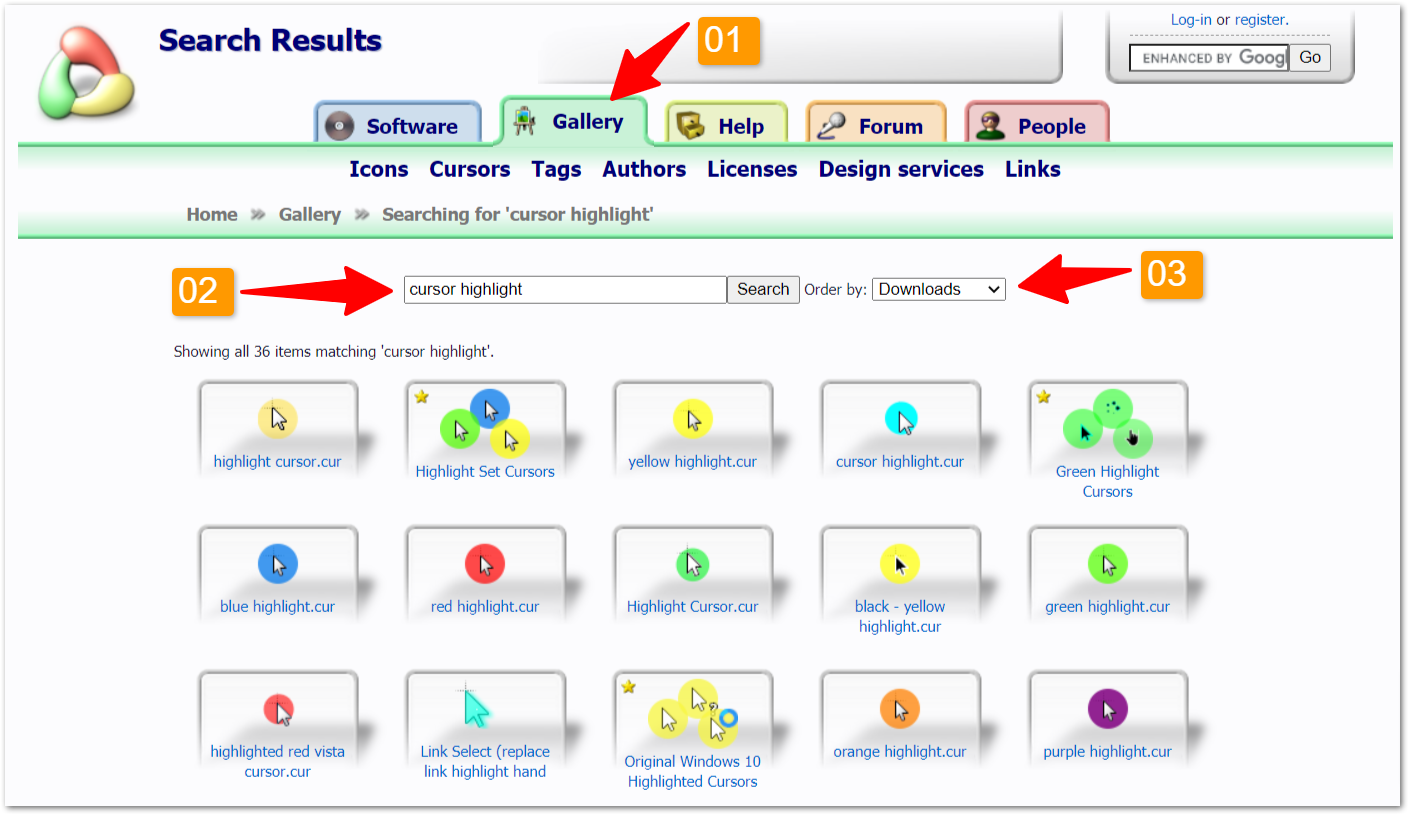Image resolution: width=1409 pixels, height=815 pixels.
Task: Open the blue highlight.cur link
Action: pos(277,607)
